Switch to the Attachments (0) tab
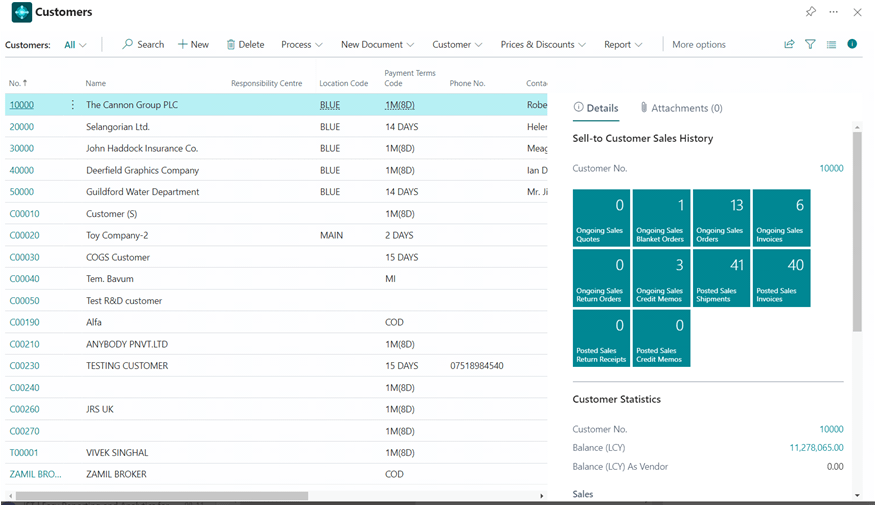Image resolution: width=875 pixels, height=505 pixels. pyautogui.click(x=681, y=108)
